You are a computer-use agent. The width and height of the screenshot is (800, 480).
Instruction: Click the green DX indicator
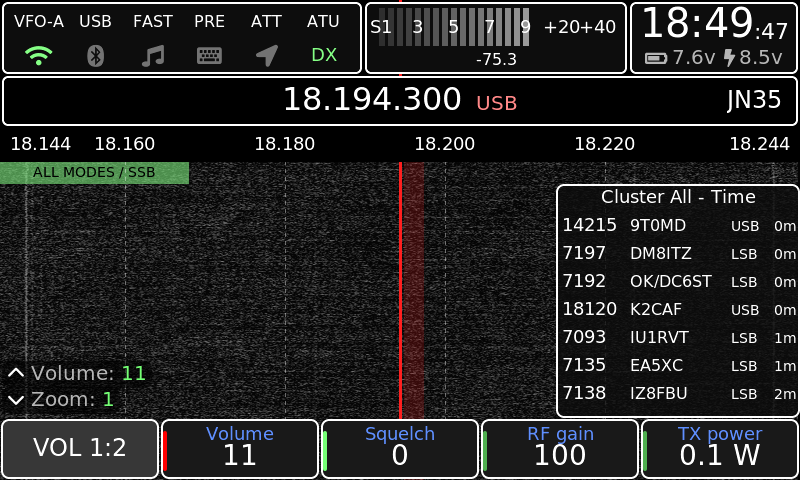[x=324, y=55]
